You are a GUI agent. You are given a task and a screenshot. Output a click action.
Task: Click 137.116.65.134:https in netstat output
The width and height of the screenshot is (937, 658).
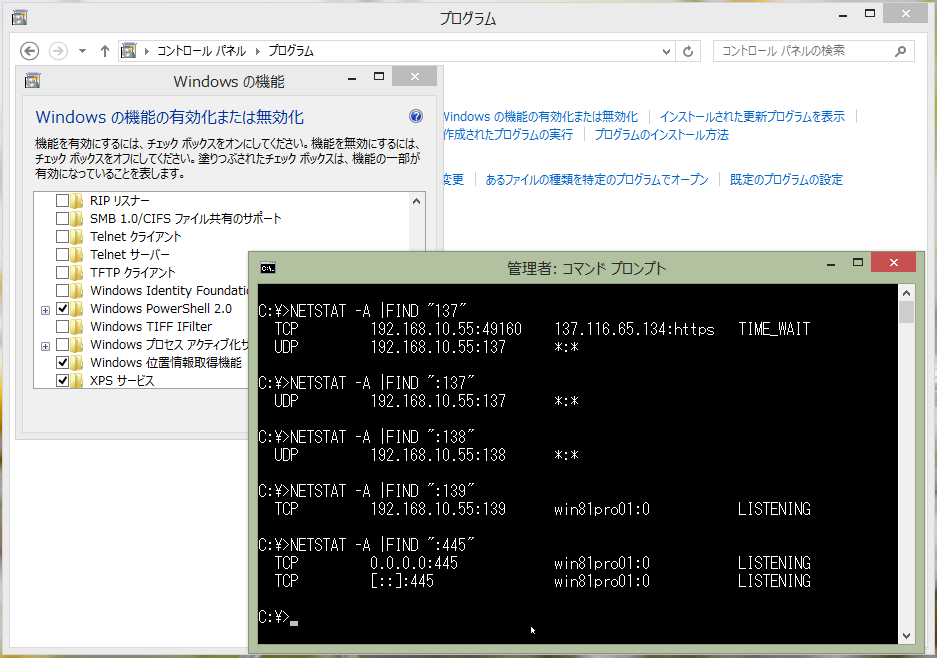click(x=634, y=329)
